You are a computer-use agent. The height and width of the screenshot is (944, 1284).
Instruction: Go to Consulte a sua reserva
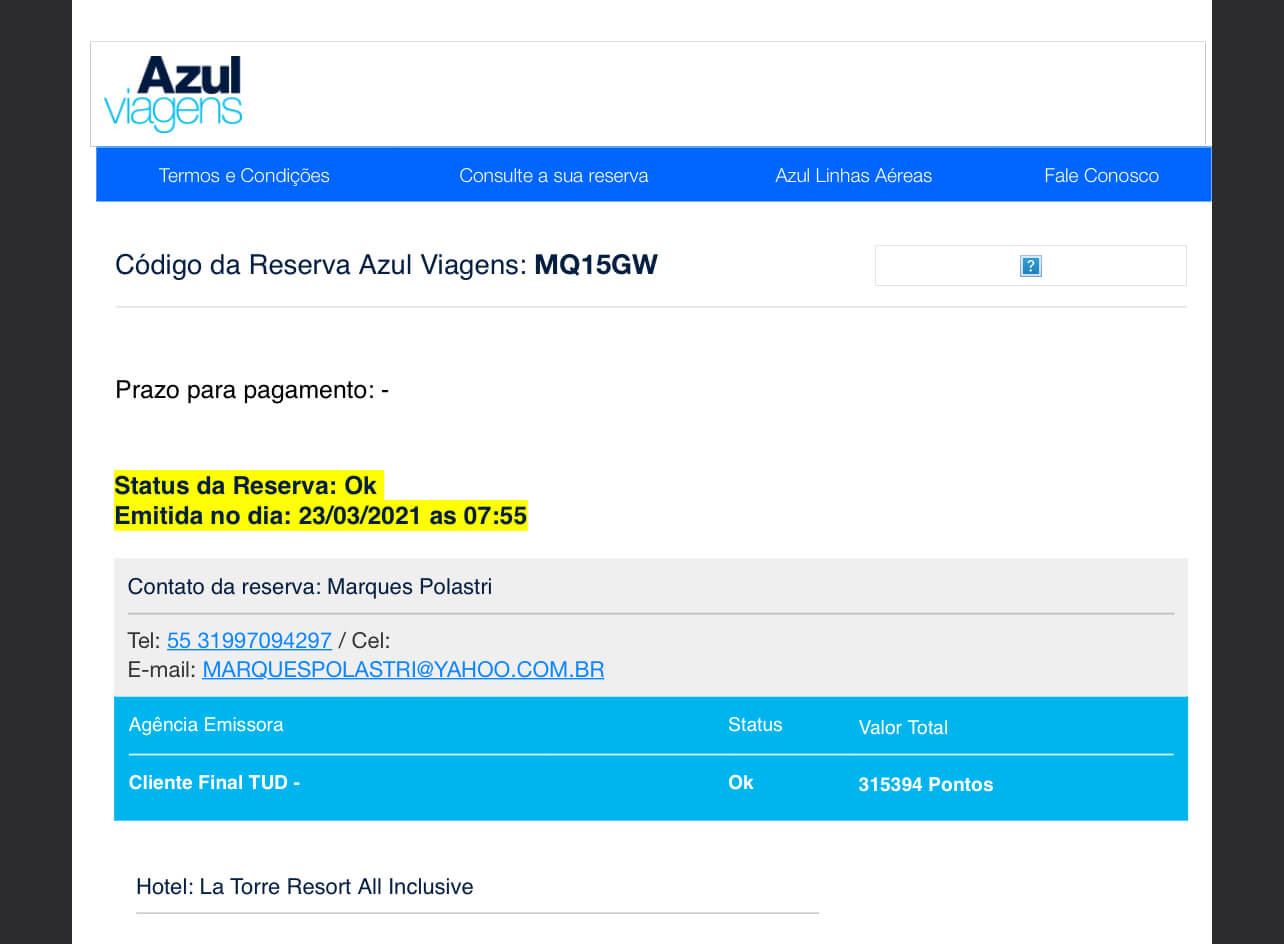553,176
